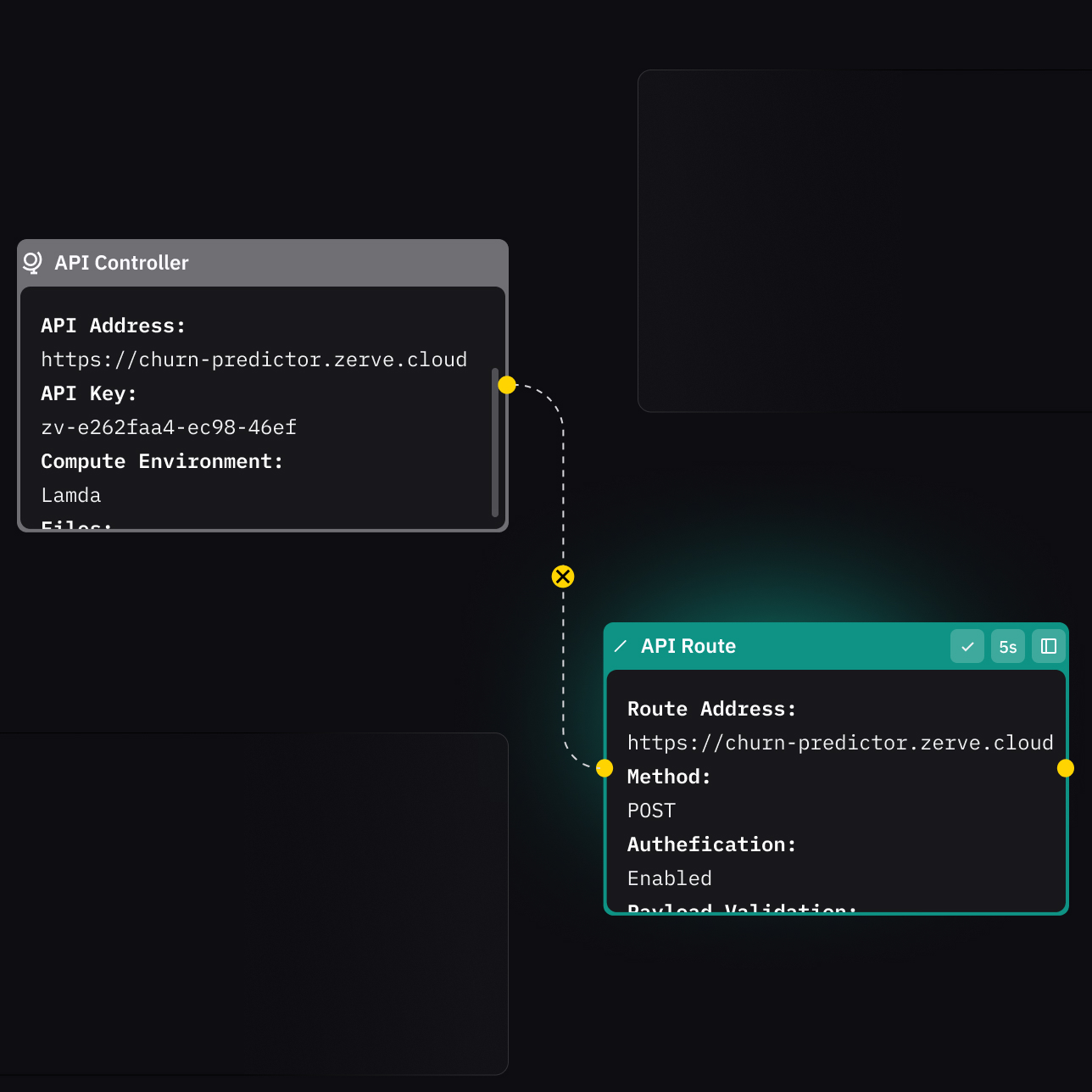Click the checkmark button on API Route
The image size is (1092, 1092).
click(x=967, y=646)
